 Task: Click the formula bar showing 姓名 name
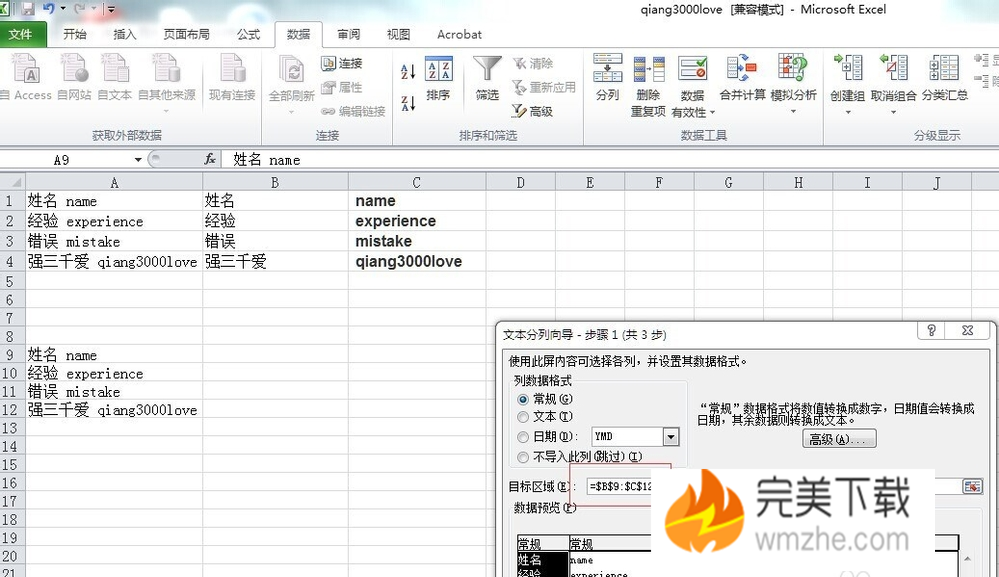tap(612, 159)
